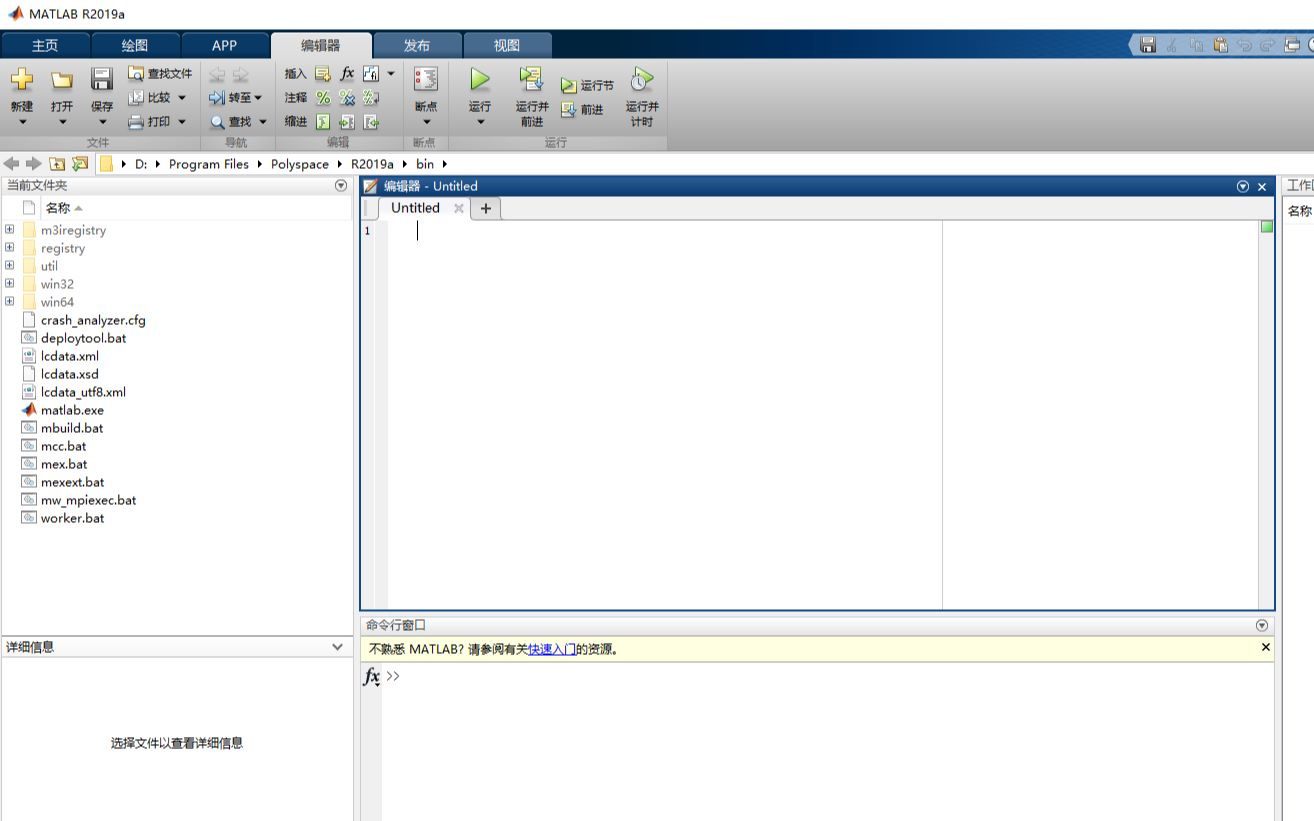Click the 查找 (Find) magnifier button
Screen dimensions: 1314x821
238,121
